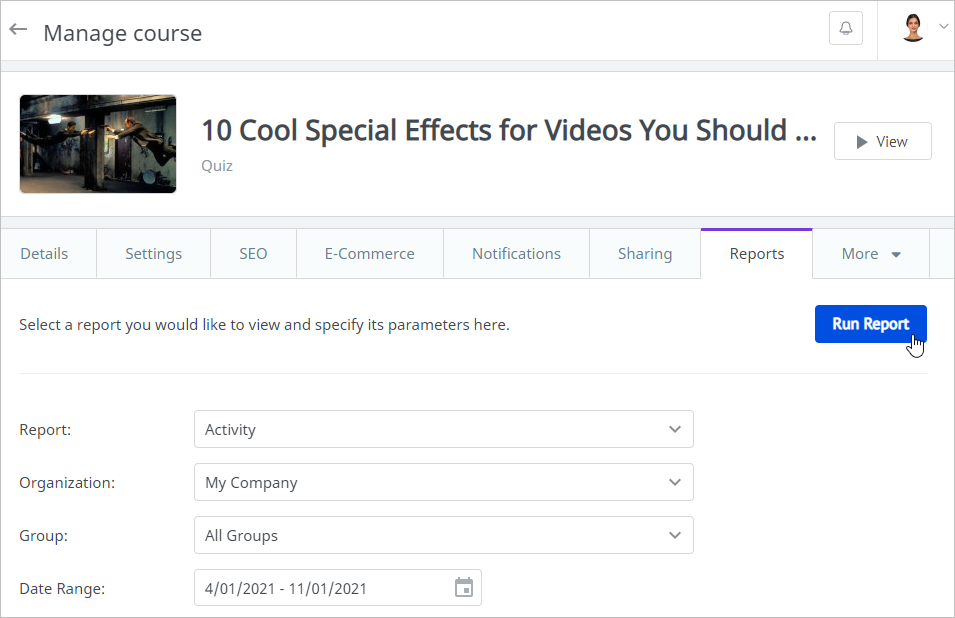Click the course video thumbnail

tap(98, 144)
